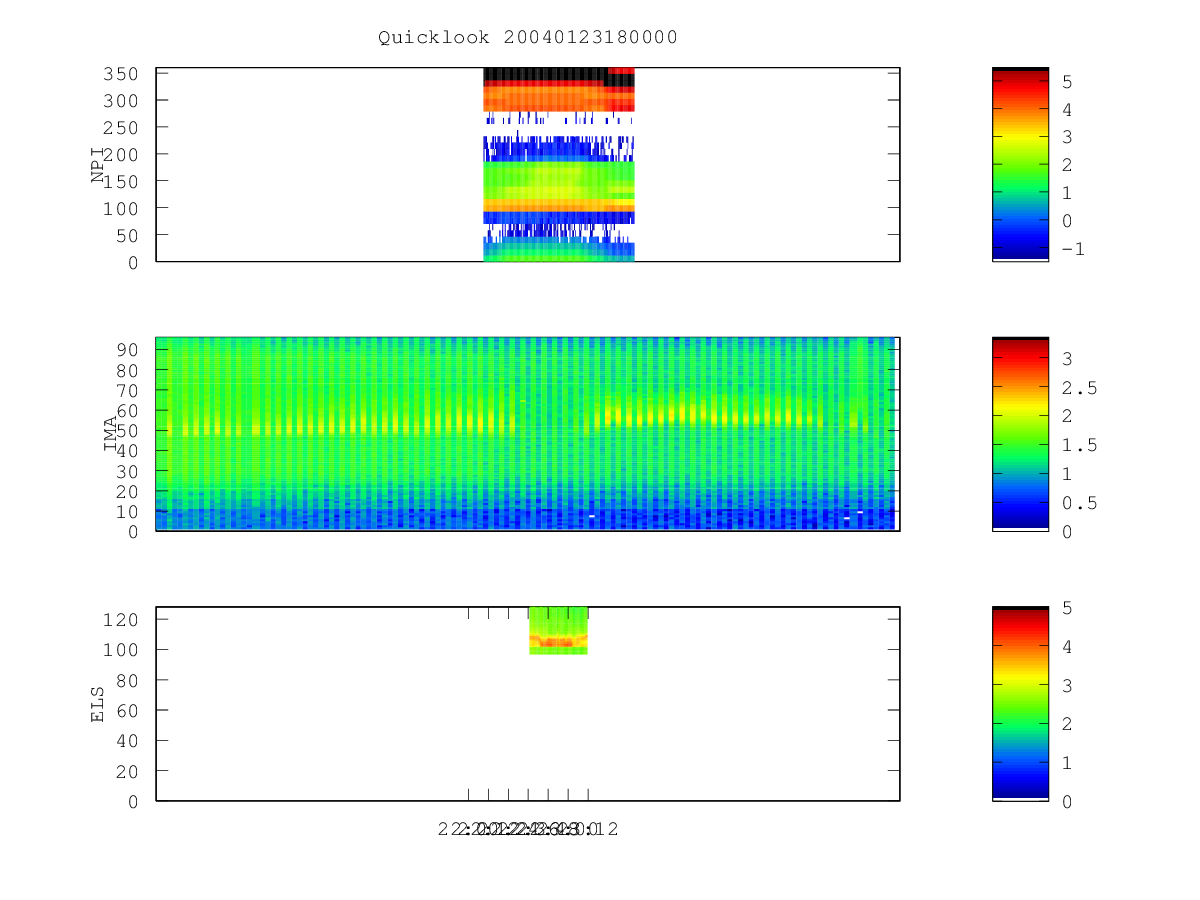Click the 2.5 label on IMA color bar
The image size is (1200, 900).
tap(1080, 388)
